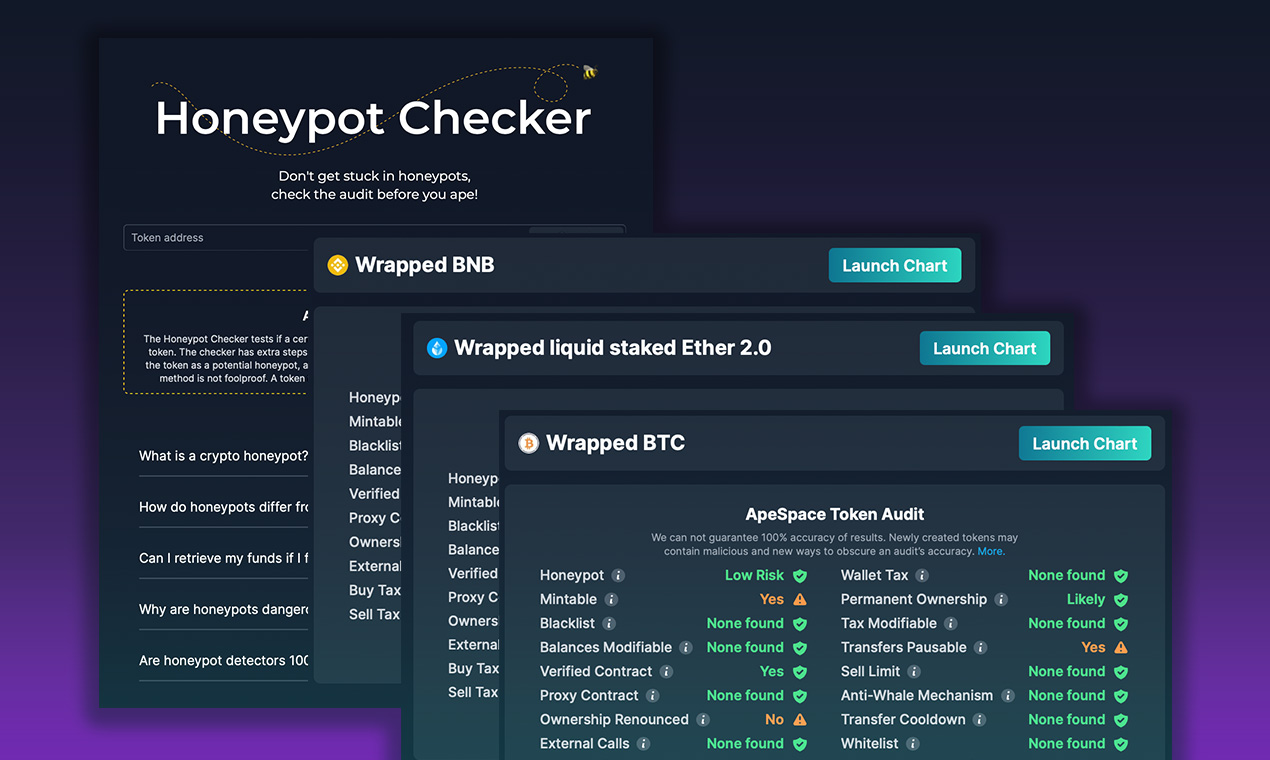Screen dimensions: 1270x760
Task: Click info icon next to Verified Contract
Action: tap(666, 671)
